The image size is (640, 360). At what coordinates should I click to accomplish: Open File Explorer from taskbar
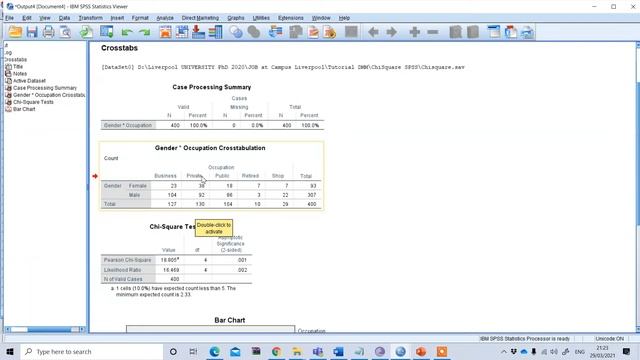tap(297, 351)
